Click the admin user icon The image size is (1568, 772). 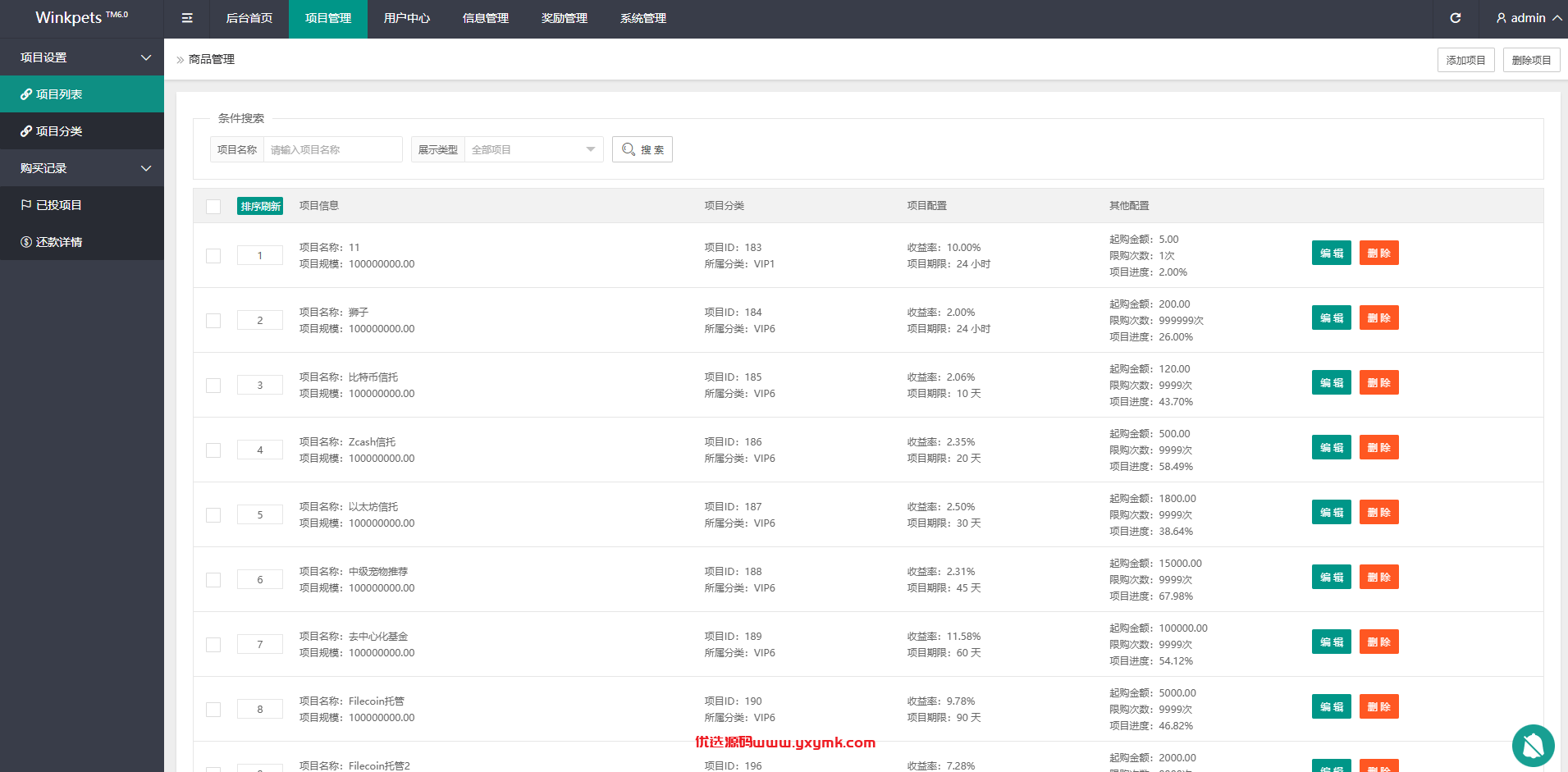(x=1502, y=18)
